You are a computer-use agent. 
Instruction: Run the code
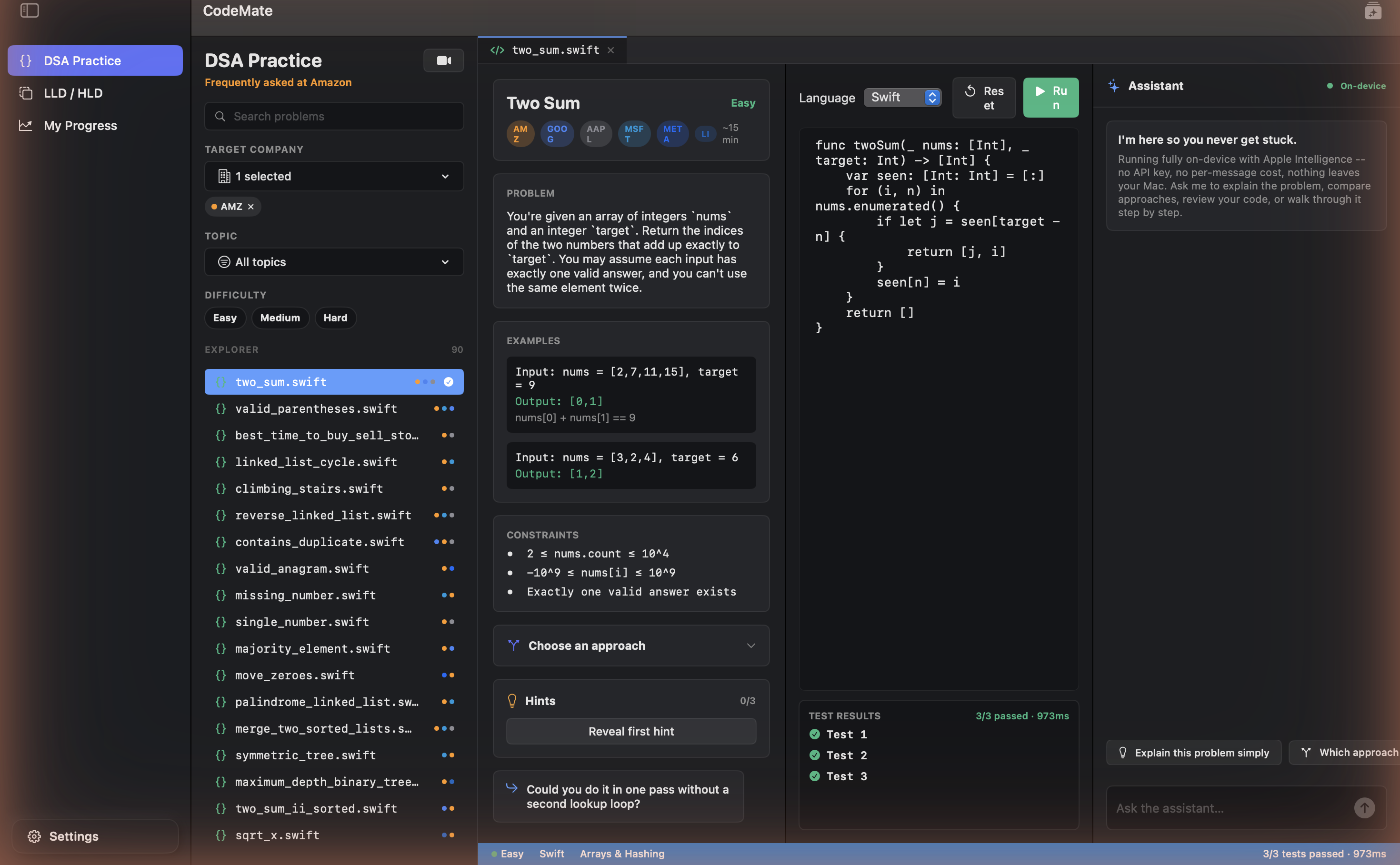pos(1051,98)
